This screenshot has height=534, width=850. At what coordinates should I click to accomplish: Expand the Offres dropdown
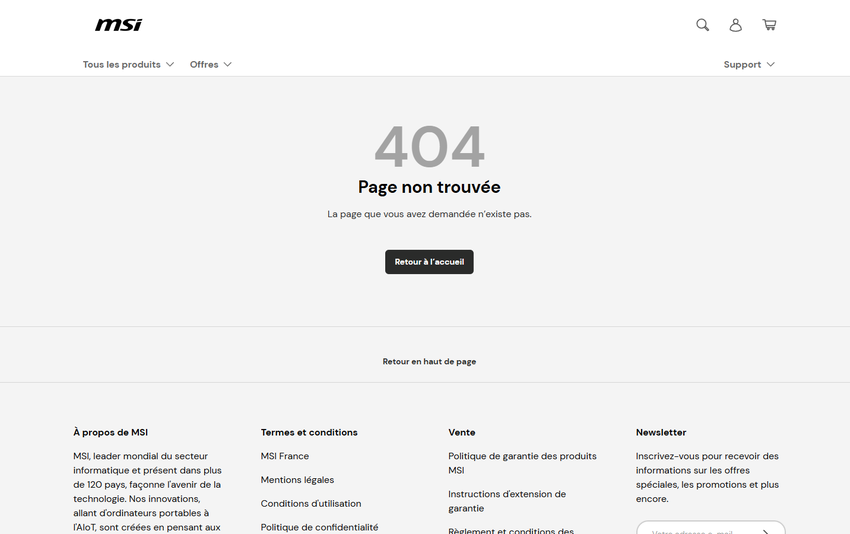click(210, 64)
